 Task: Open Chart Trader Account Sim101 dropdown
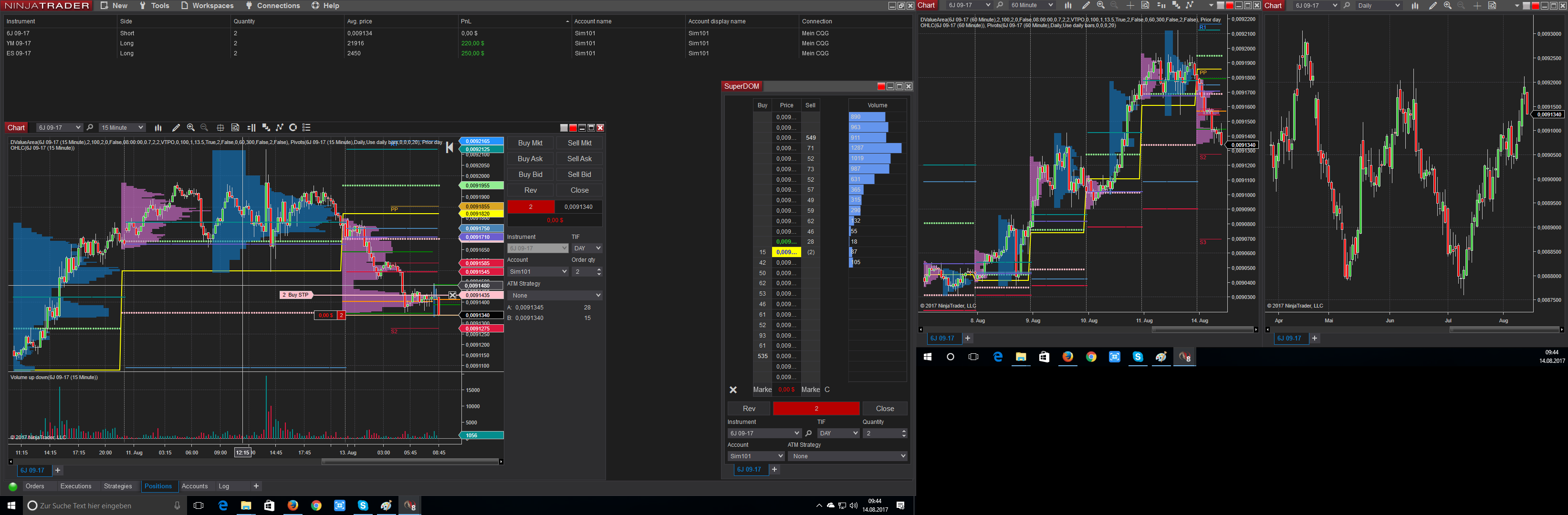coord(538,272)
